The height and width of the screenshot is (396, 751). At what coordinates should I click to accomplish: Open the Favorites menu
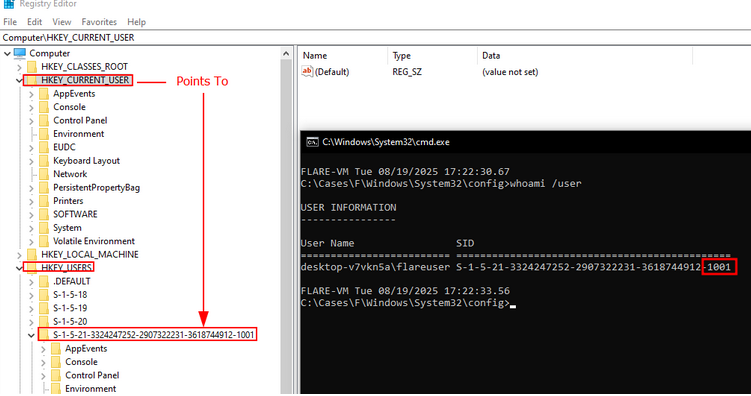[x=99, y=22]
